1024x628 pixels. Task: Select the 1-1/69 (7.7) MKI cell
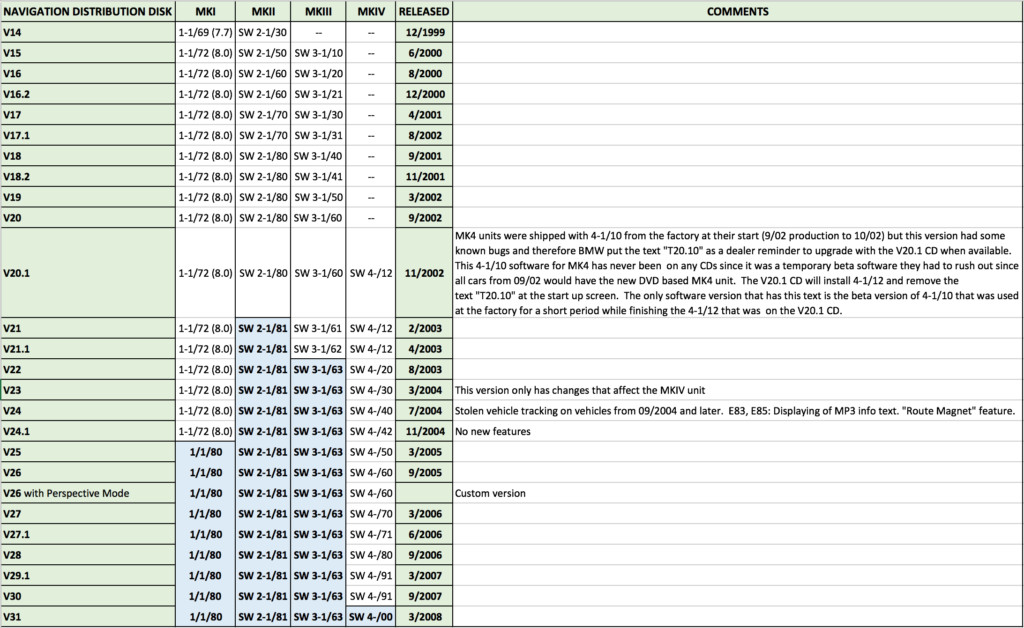pyautogui.click(x=206, y=32)
